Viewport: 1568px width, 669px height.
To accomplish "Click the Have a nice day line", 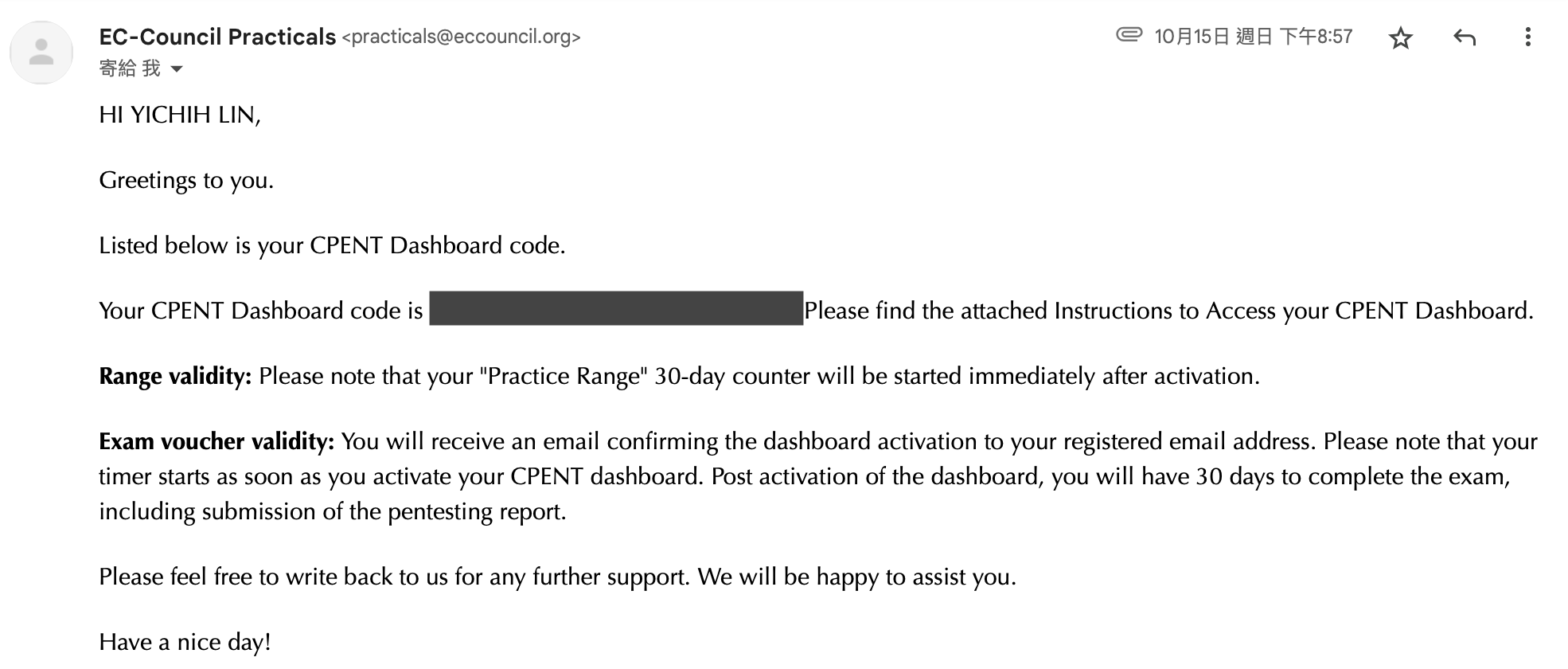I will pos(185,642).
